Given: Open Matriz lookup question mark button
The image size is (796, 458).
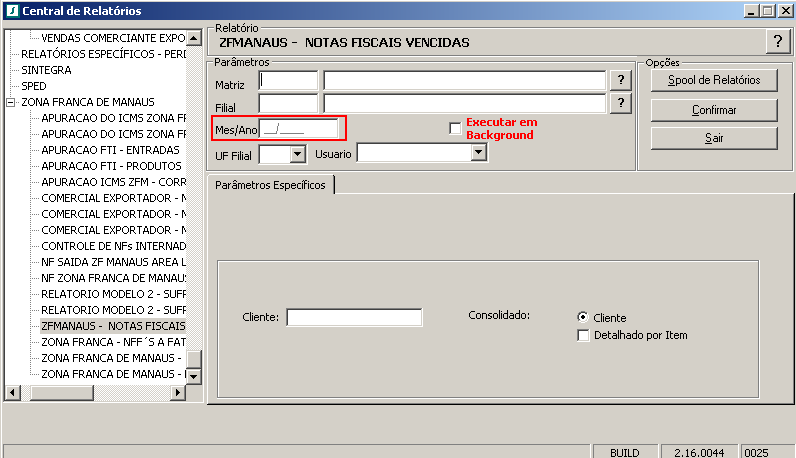Looking at the screenshot, I should (x=620, y=80).
